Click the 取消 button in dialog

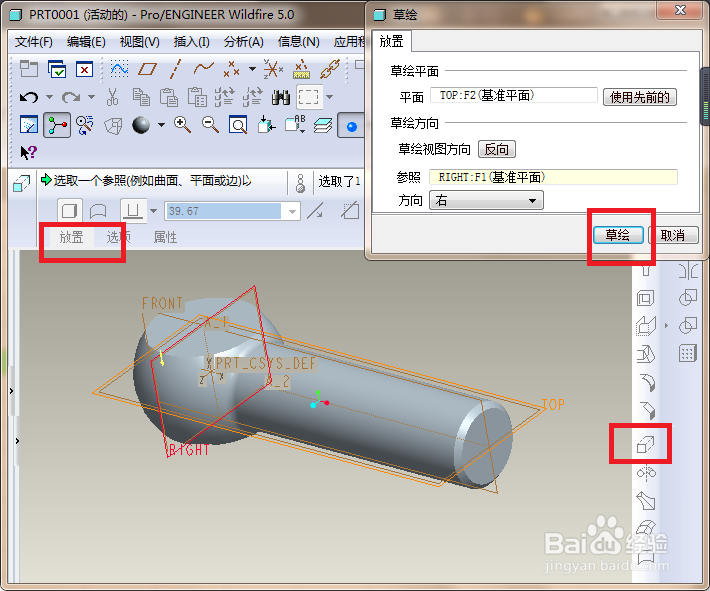[x=672, y=235]
